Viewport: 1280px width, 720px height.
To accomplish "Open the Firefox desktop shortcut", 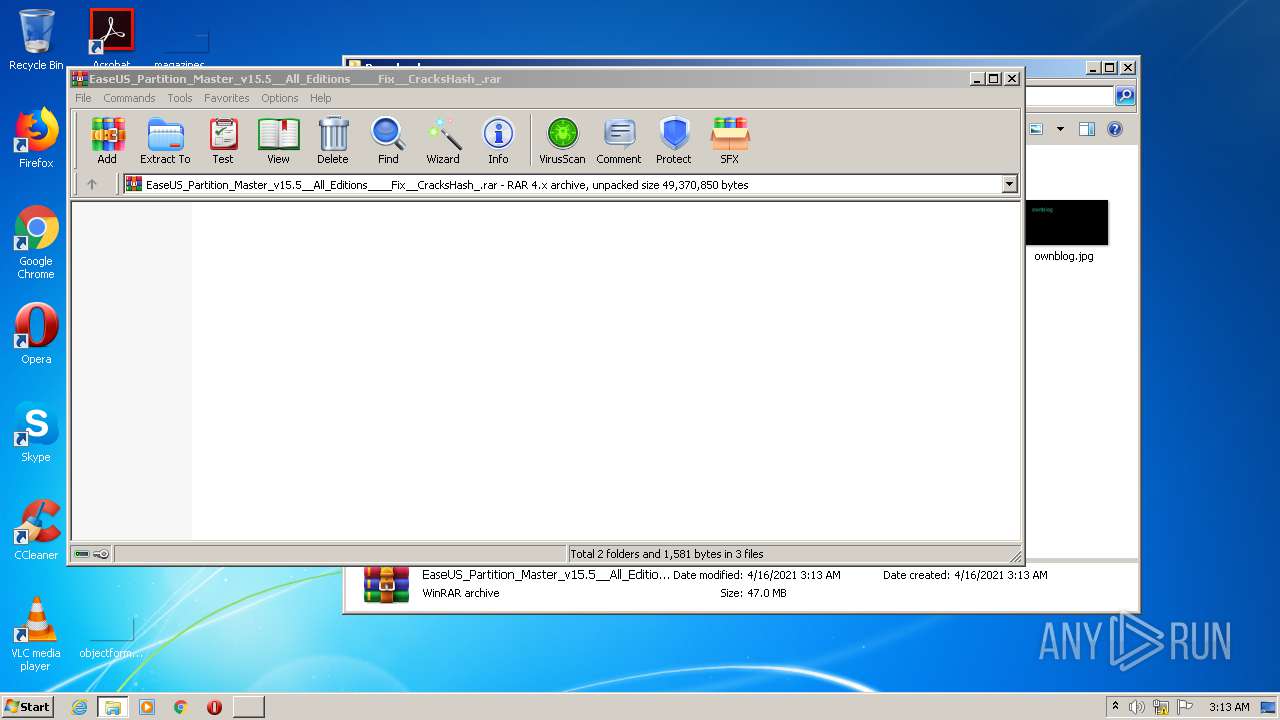I will point(36,138).
